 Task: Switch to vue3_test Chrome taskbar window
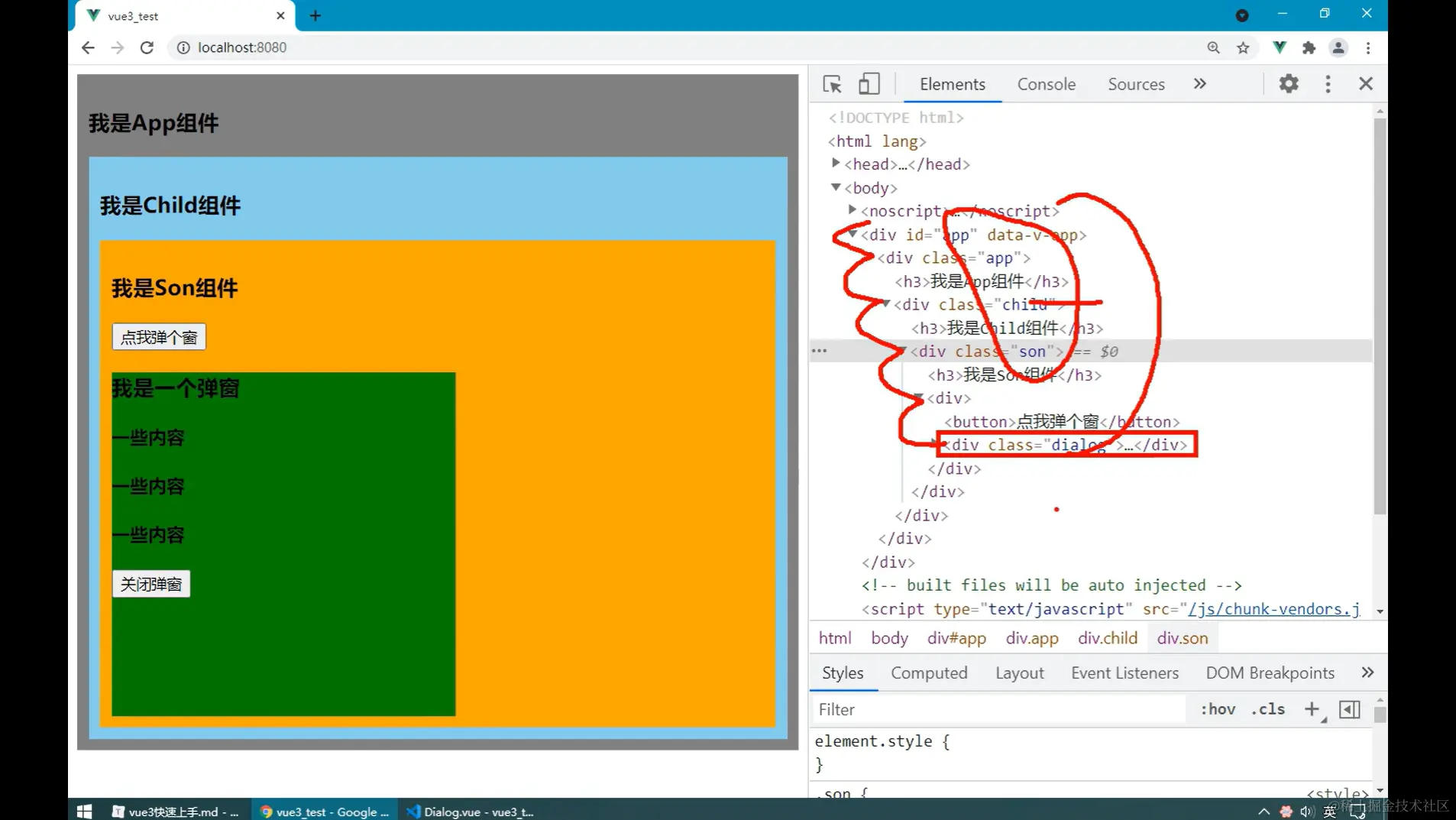[325, 812]
